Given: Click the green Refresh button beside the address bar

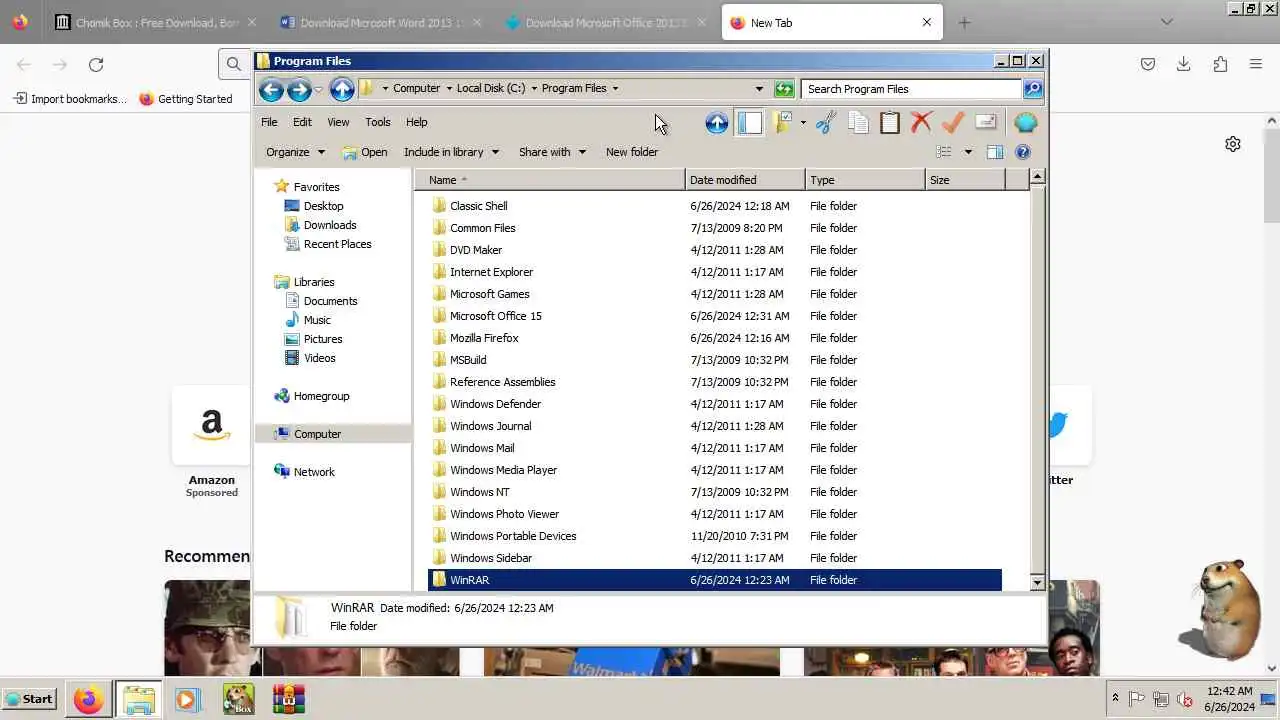Looking at the screenshot, I should 784,89.
